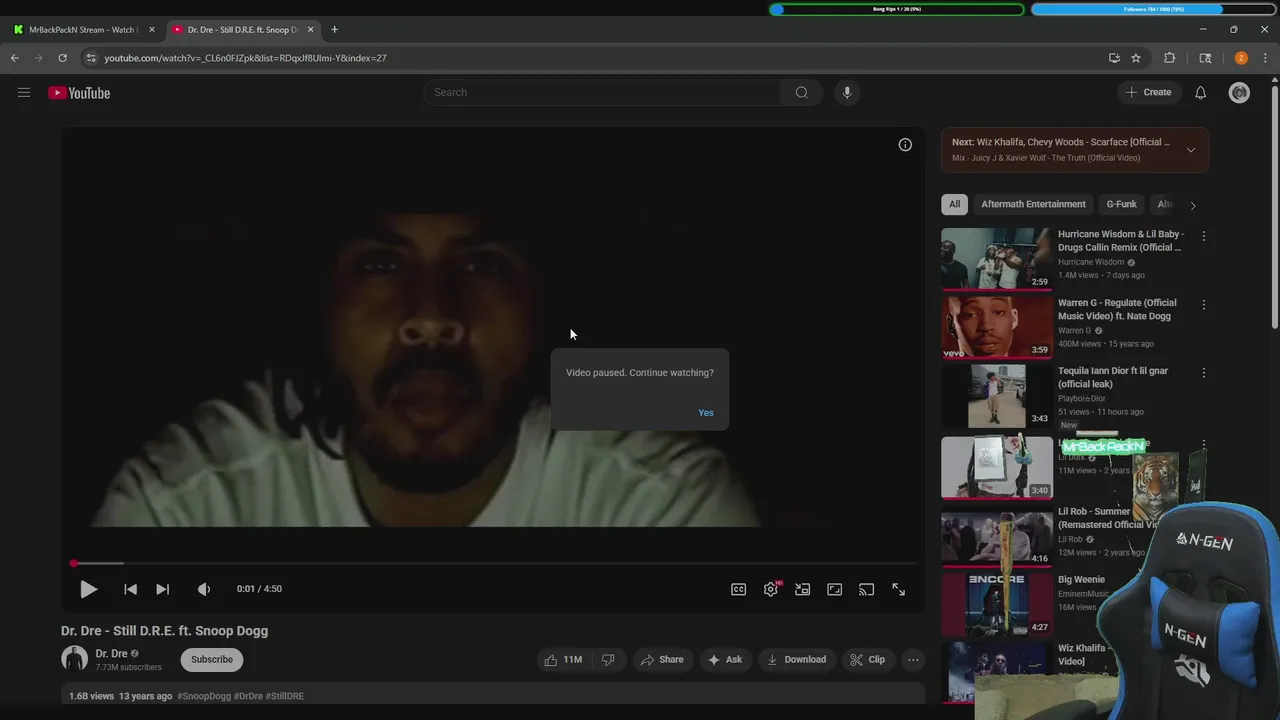Viewport: 1280px width, 720px height.
Task: Dislike the video
Action: pyautogui.click(x=608, y=660)
